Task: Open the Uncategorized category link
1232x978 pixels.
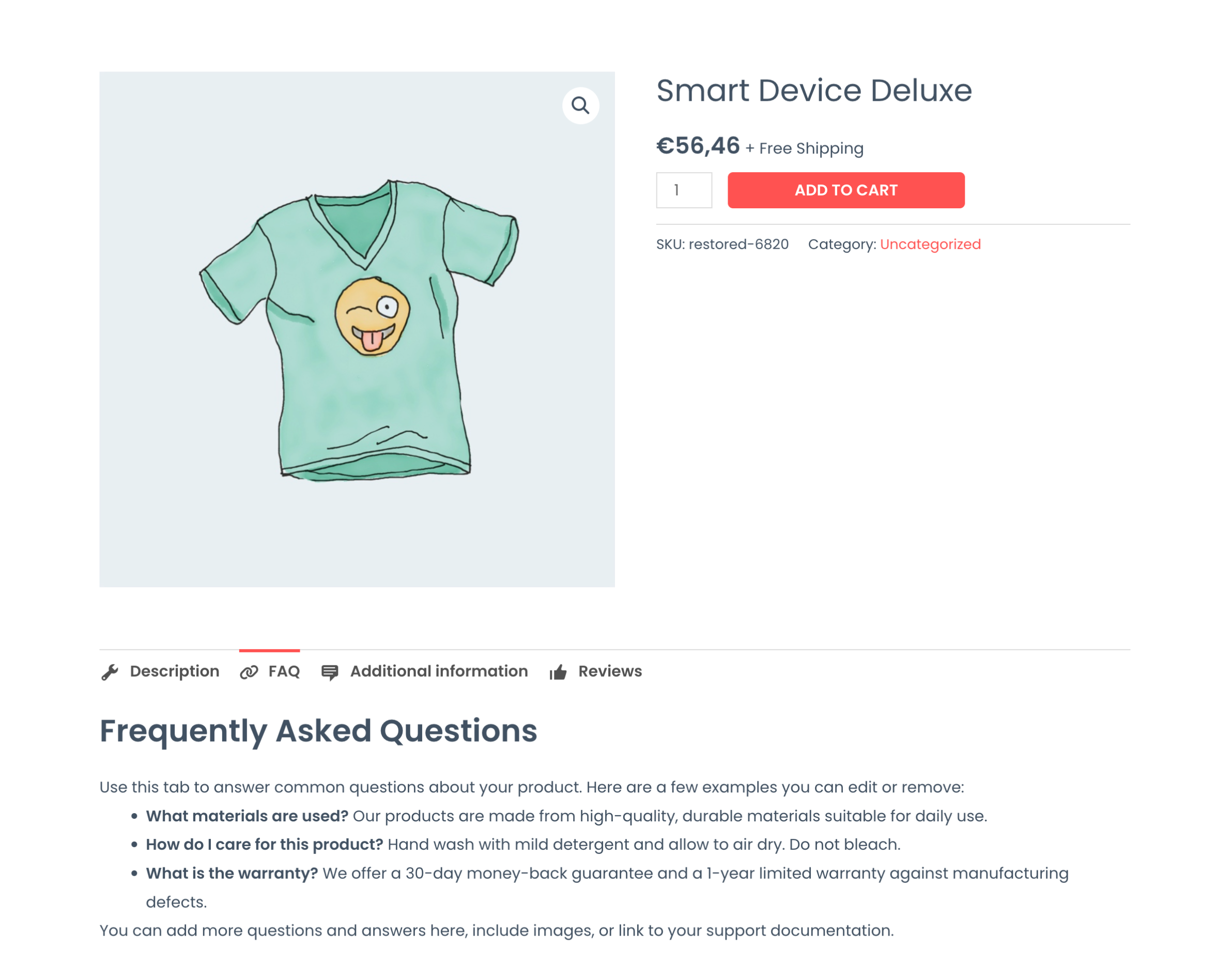Action: [x=930, y=244]
